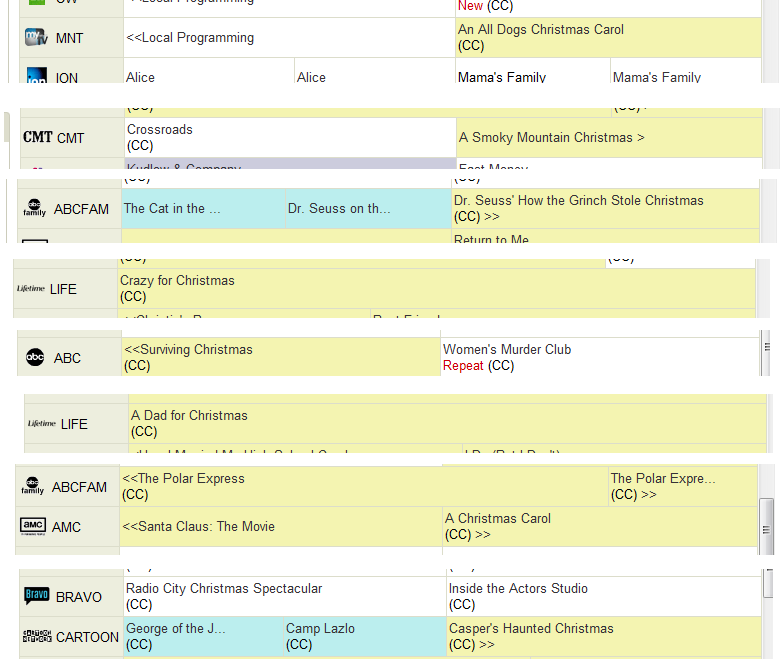Open MNT Local Programming listing
This screenshot has width=783, height=666.
pos(289,37)
